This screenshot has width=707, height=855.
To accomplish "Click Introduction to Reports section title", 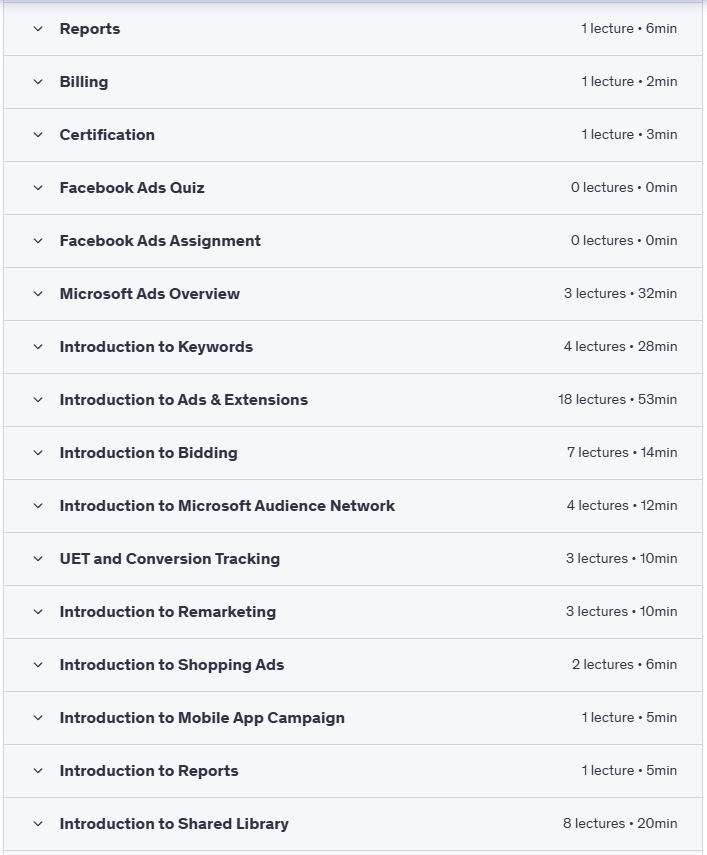I will point(149,771).
